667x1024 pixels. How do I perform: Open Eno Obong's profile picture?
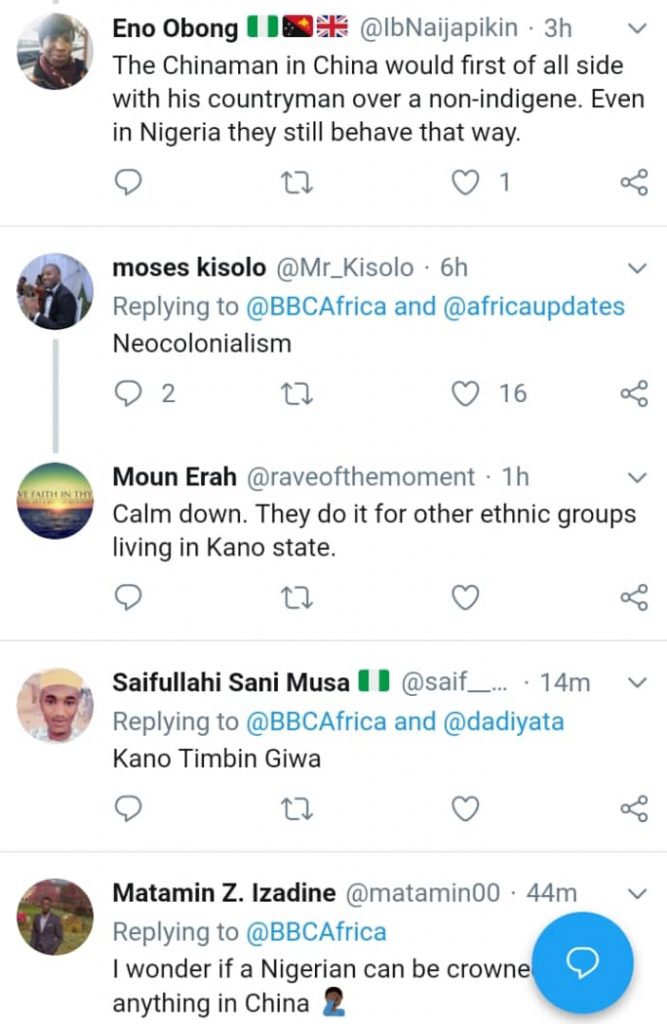coord(55,50)
